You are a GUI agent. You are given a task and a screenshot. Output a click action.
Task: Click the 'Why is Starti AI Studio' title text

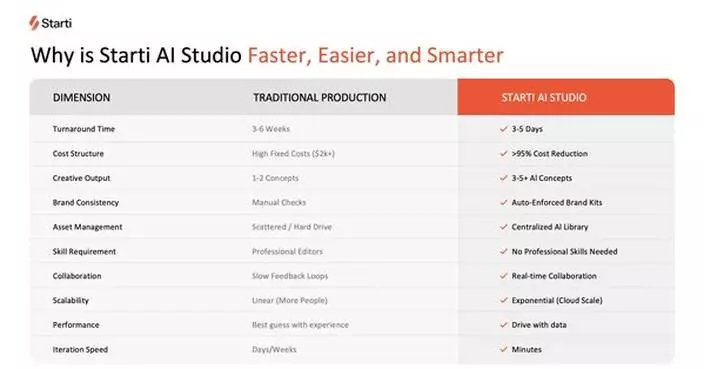(136, 56)
